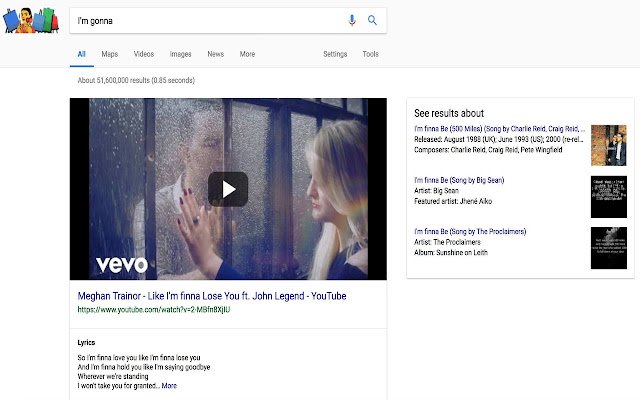Click the thumbnail beside The Proclaimers result
This screenshot has height=400, width=640.
coord(609,248)
